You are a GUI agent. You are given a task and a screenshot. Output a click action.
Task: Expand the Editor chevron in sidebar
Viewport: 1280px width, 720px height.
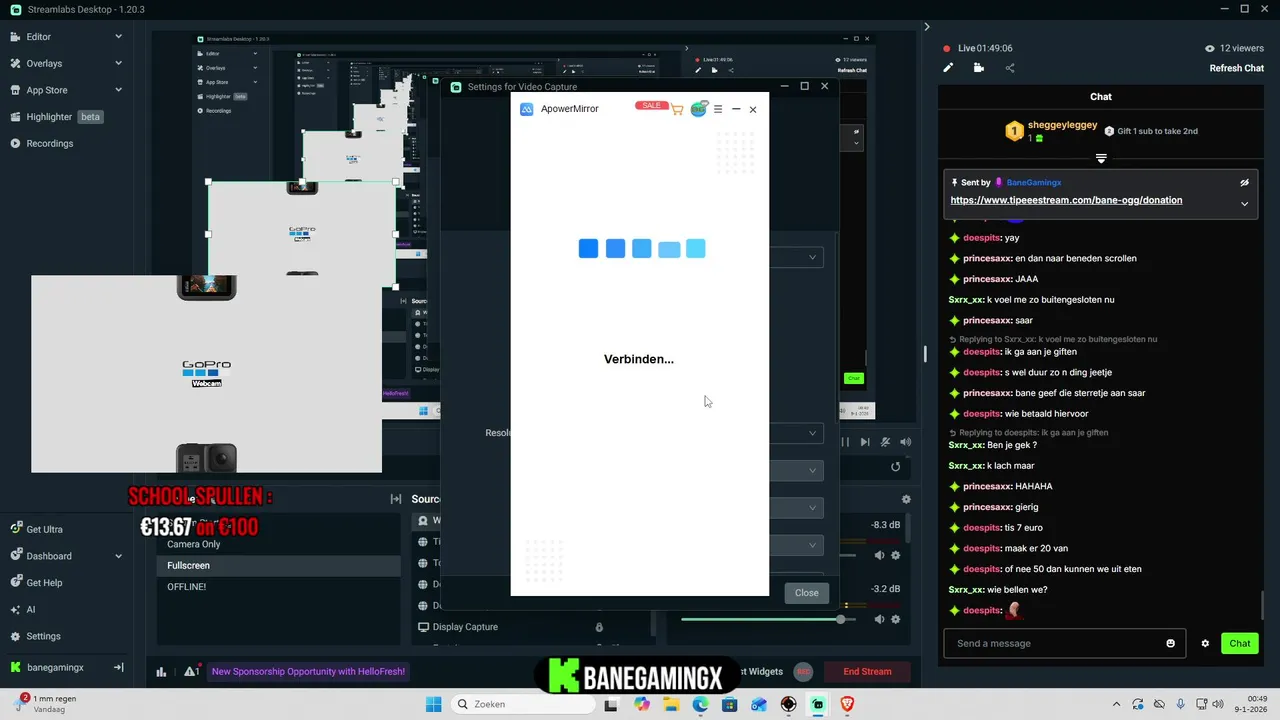(118, 37)
